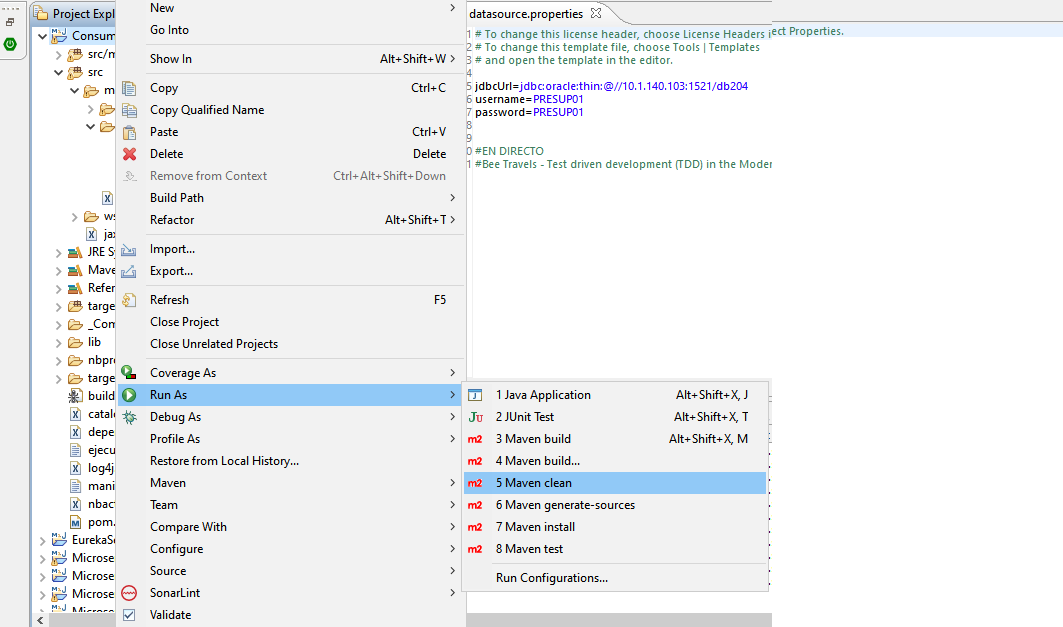Image resolution: width=1063 pixels, height=627 pixels.
Task: Toggle the Validate checkbox
Action: click(x=129, y=615)
